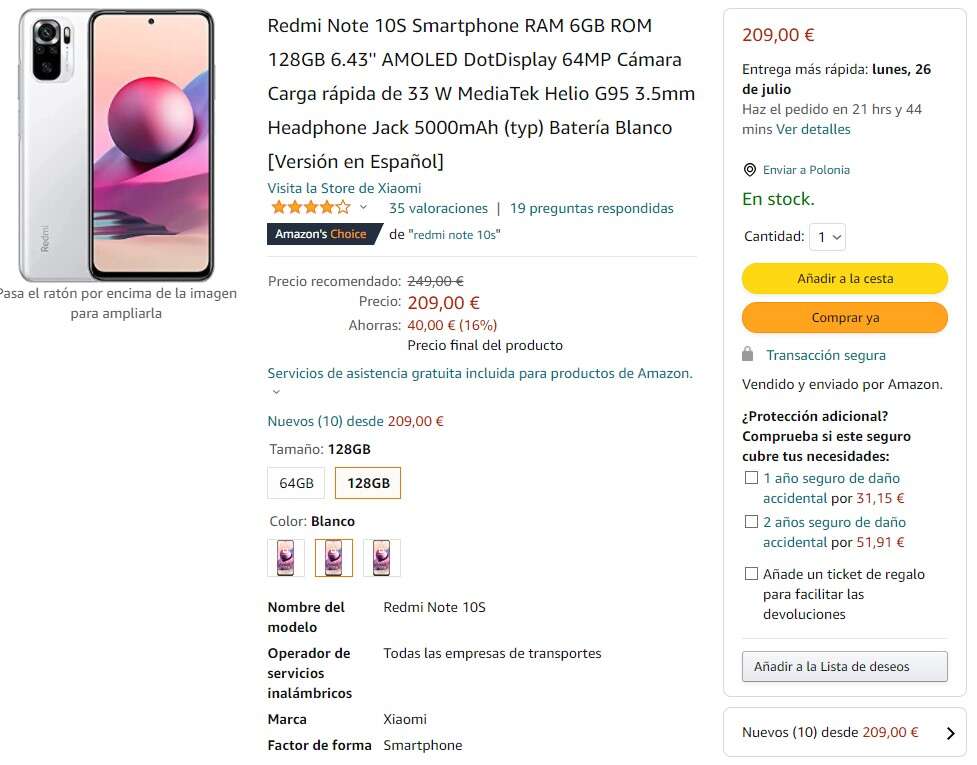Click Añadir a la Lista de deseos
The width and height of the screenshot is (977, 765).
click(x=844, y=666)
